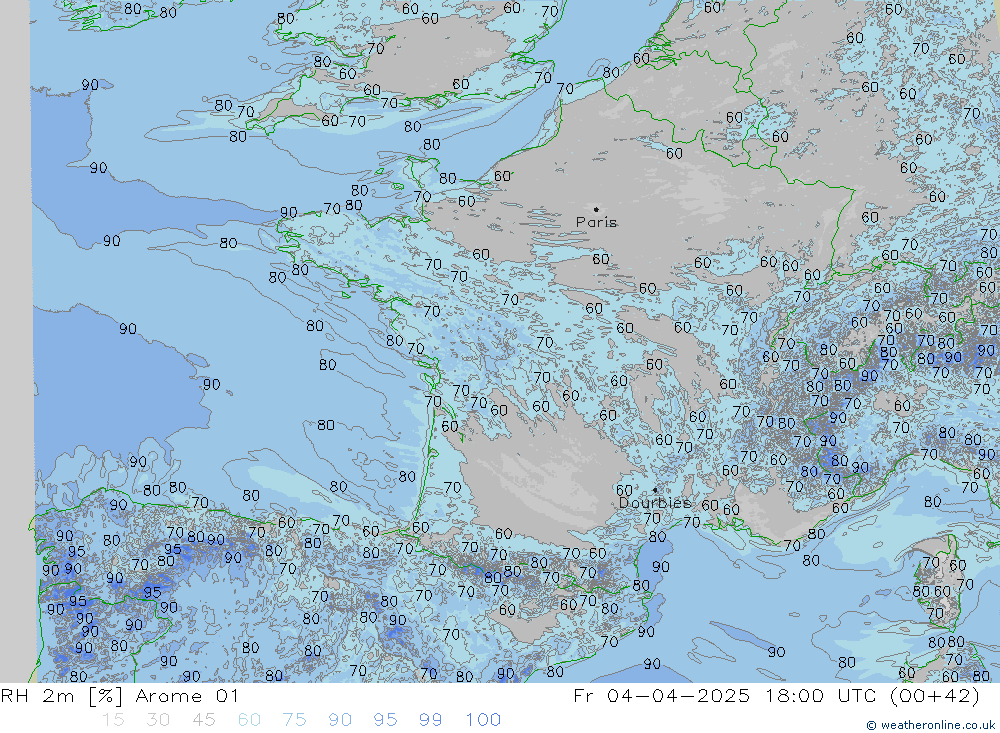The image size is (1000, 733).
Task: Click the '(00+42)' forecast offset text
Action: [x=934, y=696]
